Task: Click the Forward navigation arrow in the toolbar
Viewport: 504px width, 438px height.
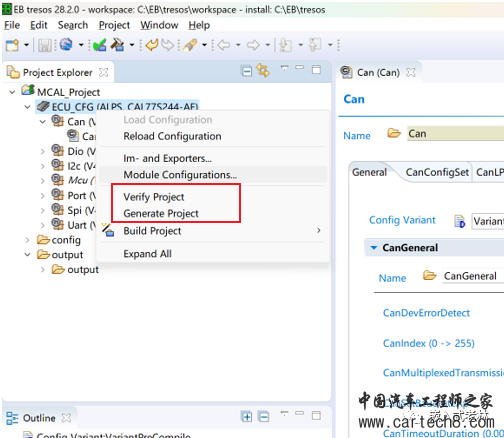Action: click(x=253, y=45)
